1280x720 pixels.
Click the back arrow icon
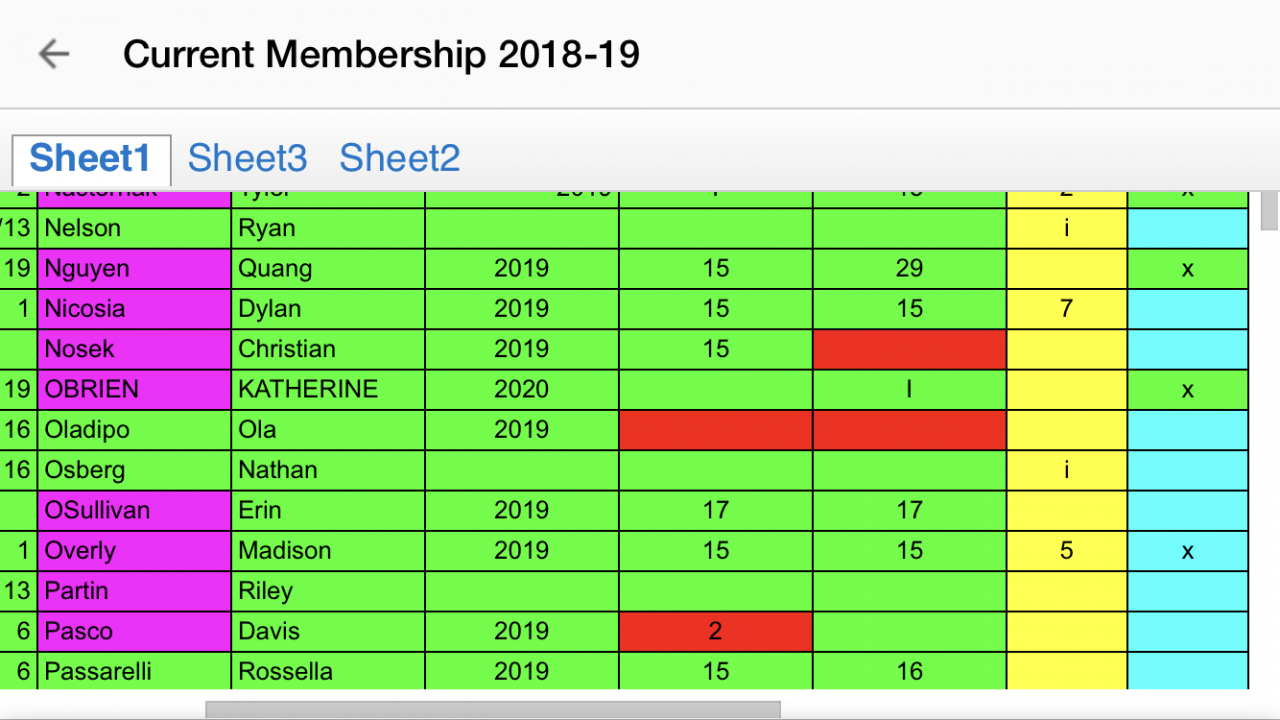54,54
